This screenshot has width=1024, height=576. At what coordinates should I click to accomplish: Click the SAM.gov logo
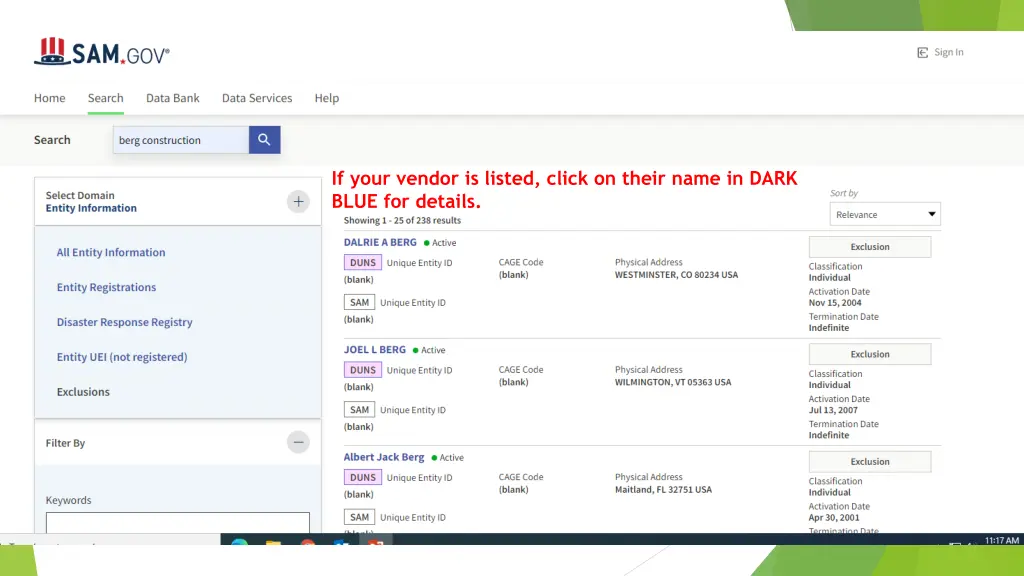point(102,52)
